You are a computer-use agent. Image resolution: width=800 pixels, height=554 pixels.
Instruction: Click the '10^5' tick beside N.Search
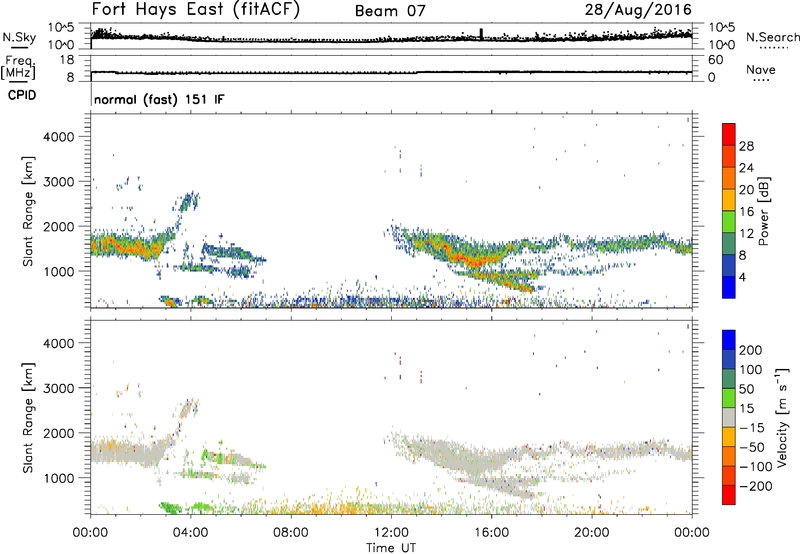(x=722, y=27)
